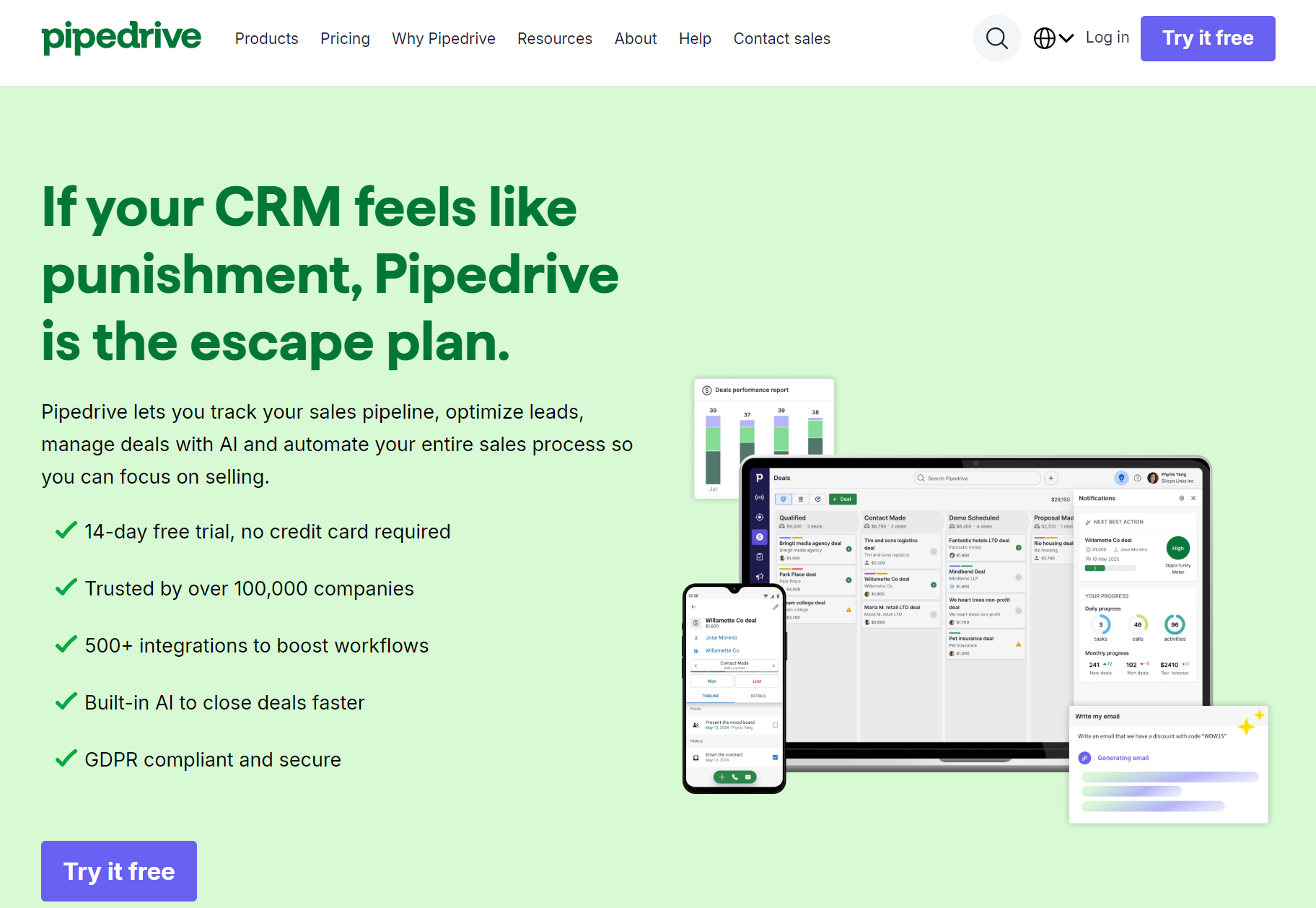The image size is (1316, 908).
Task: Switch to list view in Deals toolbar
Action: pos(801,499)
